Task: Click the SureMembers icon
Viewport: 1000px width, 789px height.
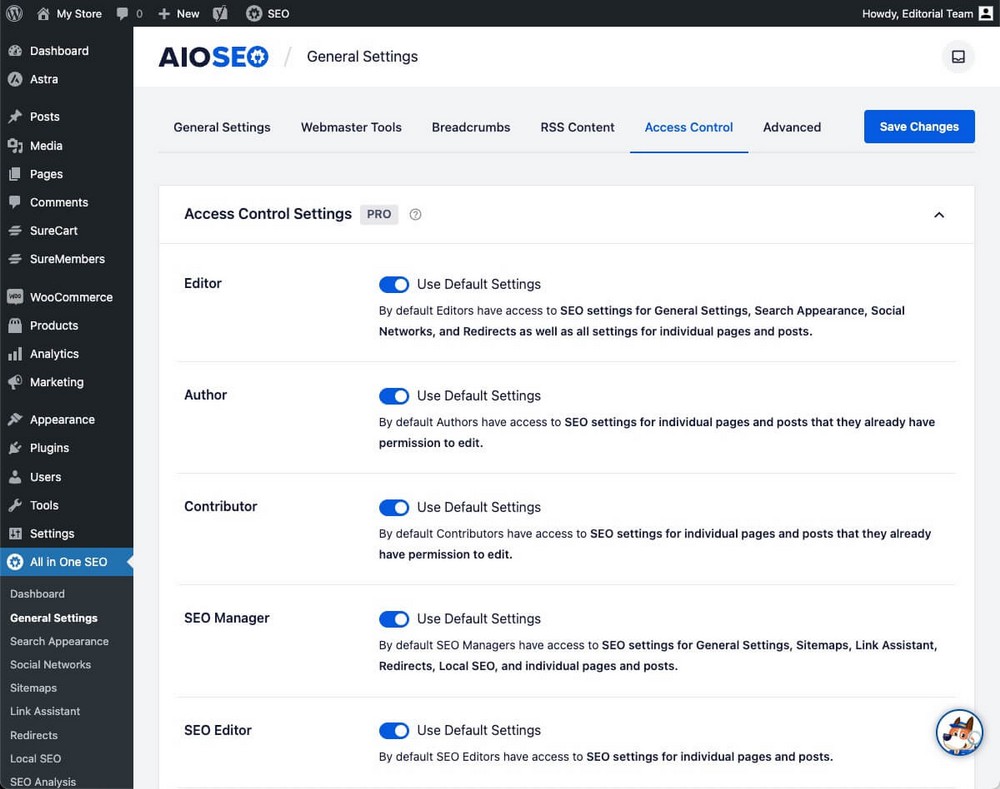Action: (x=15, y=259)
